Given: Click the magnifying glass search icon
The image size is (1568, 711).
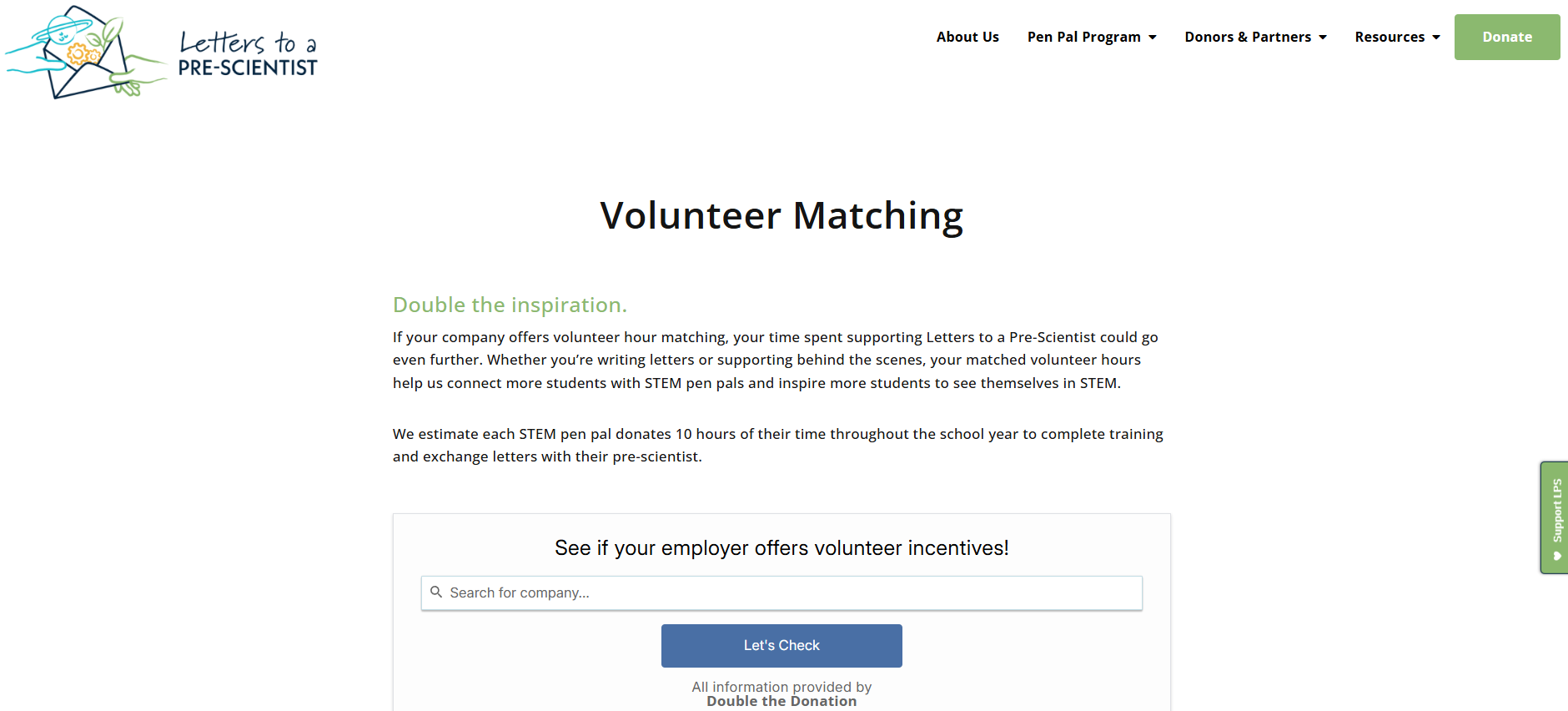Looking at the screenshot, I should coord(437,592).
